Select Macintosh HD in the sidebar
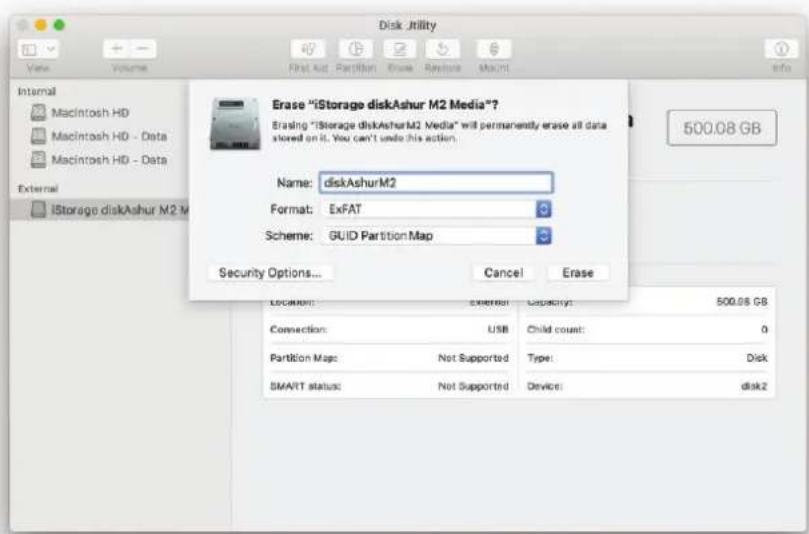Image resolution: width=809 pixels, height=534 pixels. [x=90, y=112]
